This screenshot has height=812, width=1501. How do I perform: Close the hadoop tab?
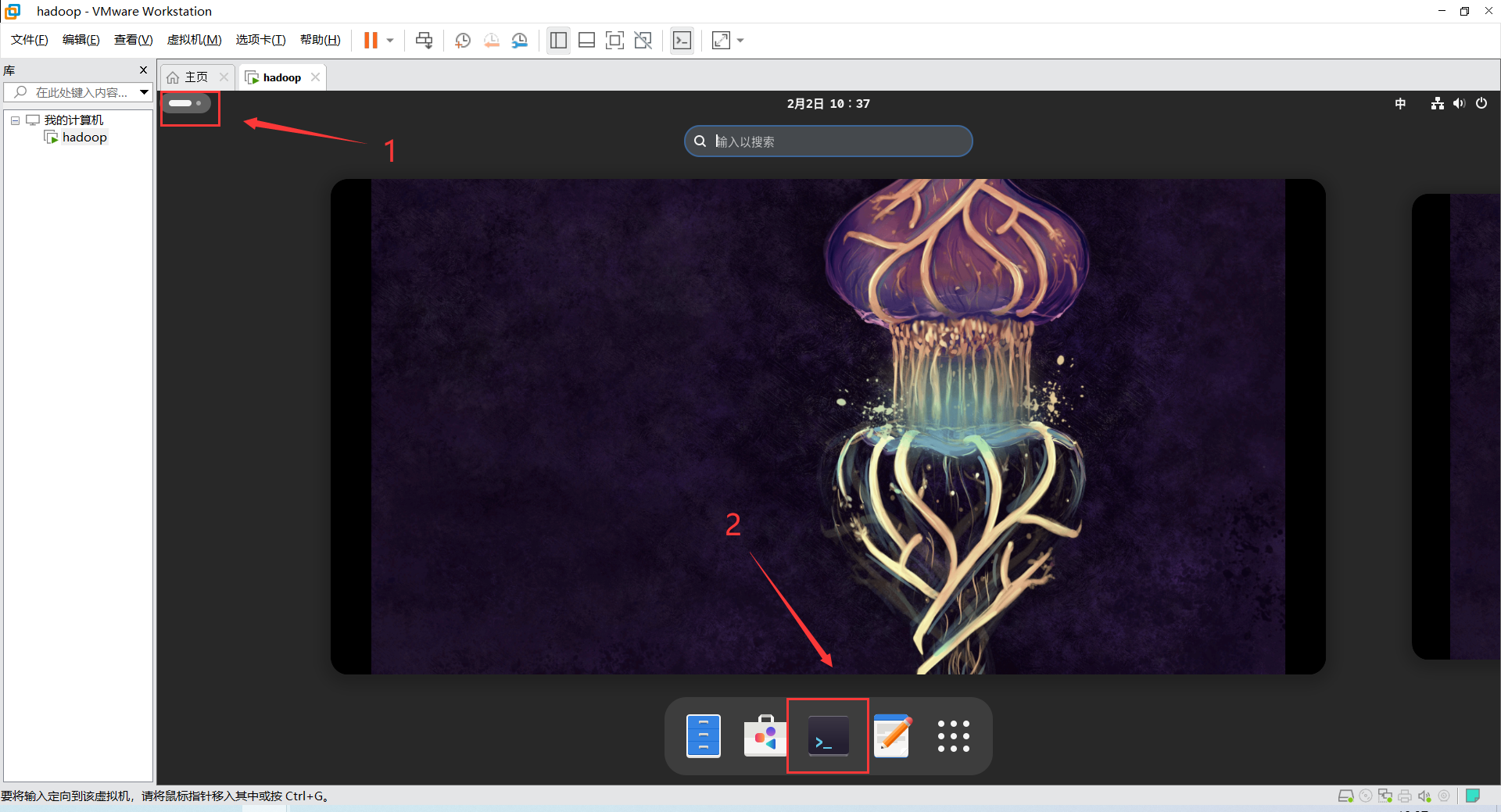pyautogui.click(x=315, y=77)
